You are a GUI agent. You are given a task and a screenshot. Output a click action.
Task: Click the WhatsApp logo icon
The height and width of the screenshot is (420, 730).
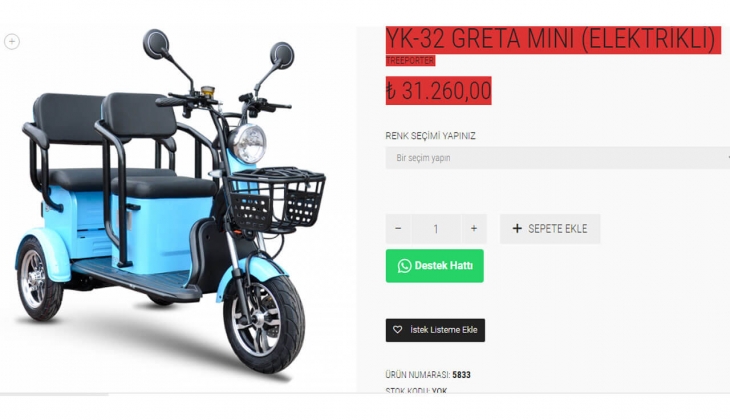pos(404,266)
